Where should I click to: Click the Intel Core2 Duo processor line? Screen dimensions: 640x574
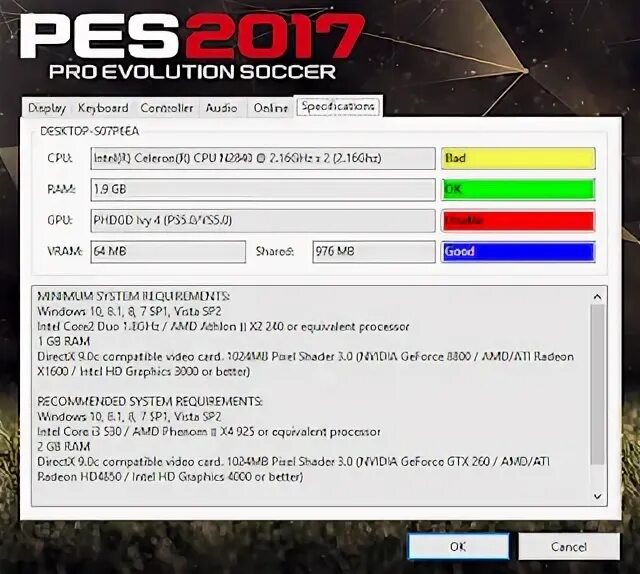(x=223, y=327)
